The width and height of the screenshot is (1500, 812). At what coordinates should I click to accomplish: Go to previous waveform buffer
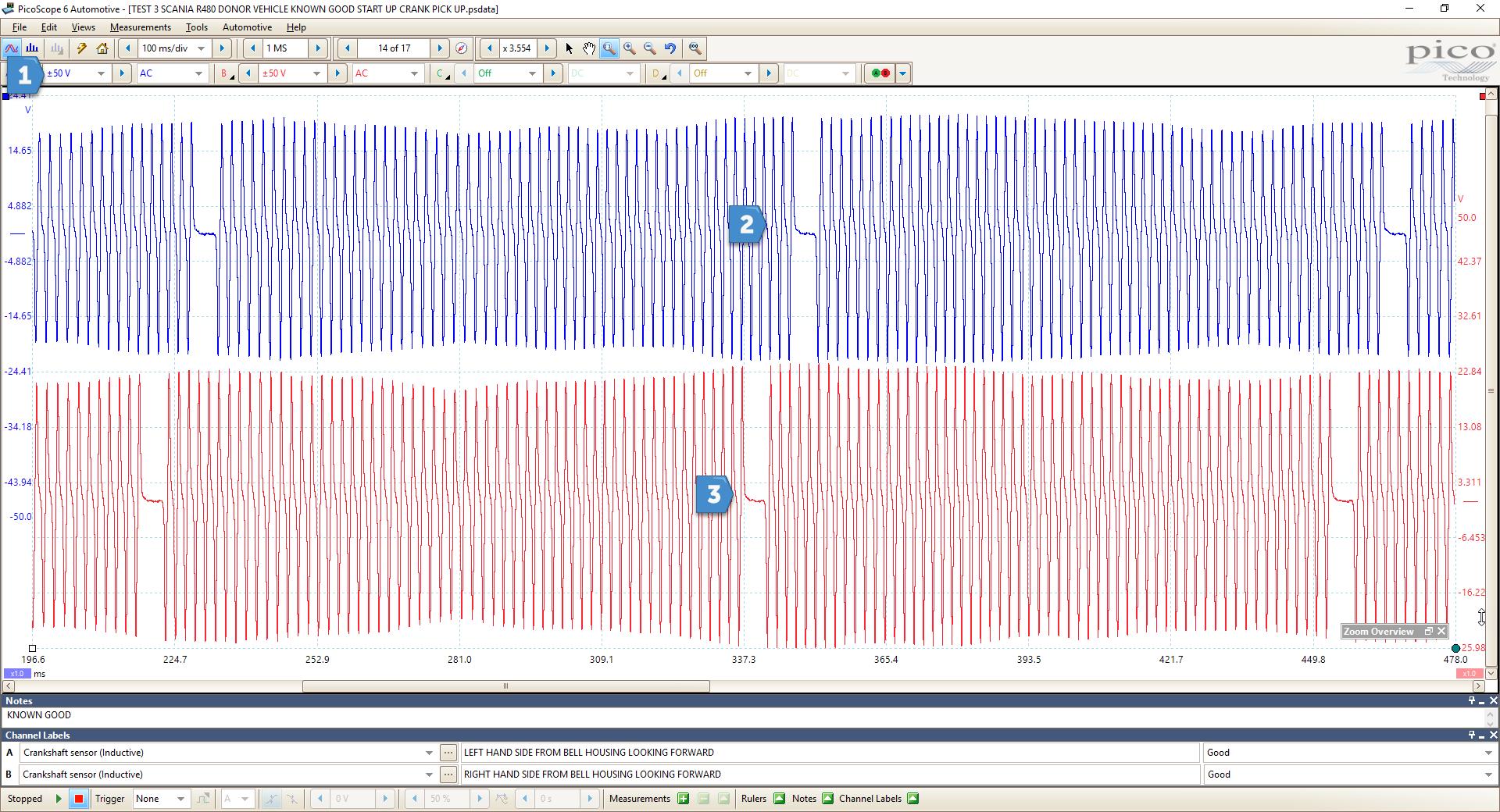348,48
